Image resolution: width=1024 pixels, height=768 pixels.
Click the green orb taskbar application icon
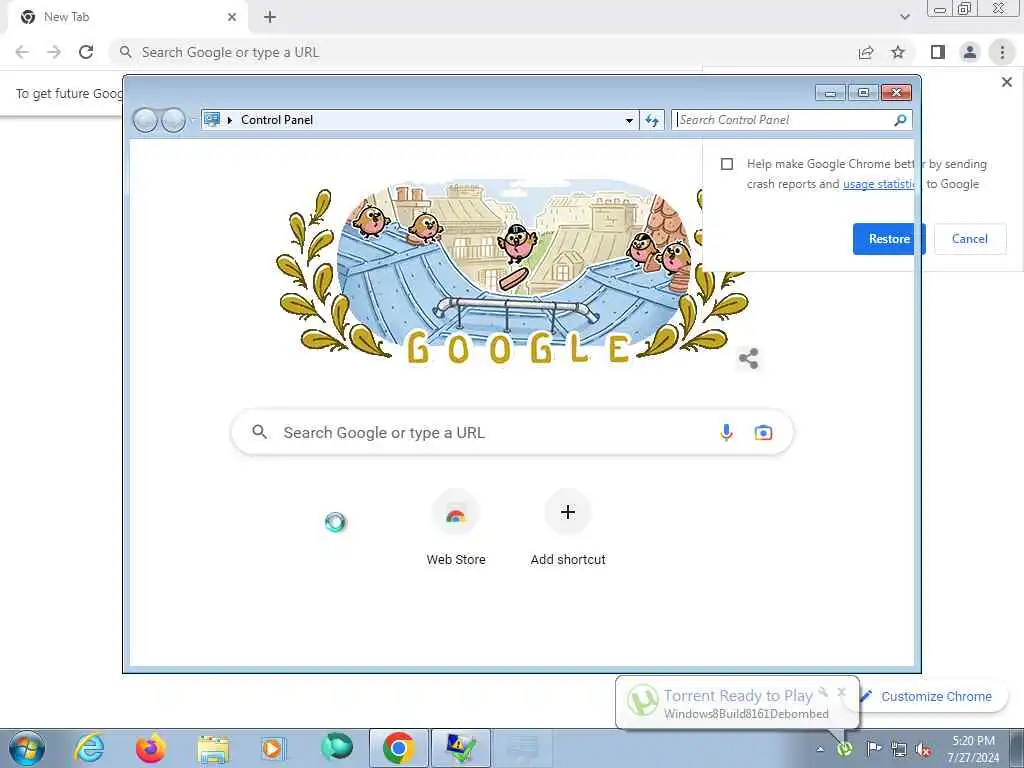click(x=337, y=747)
